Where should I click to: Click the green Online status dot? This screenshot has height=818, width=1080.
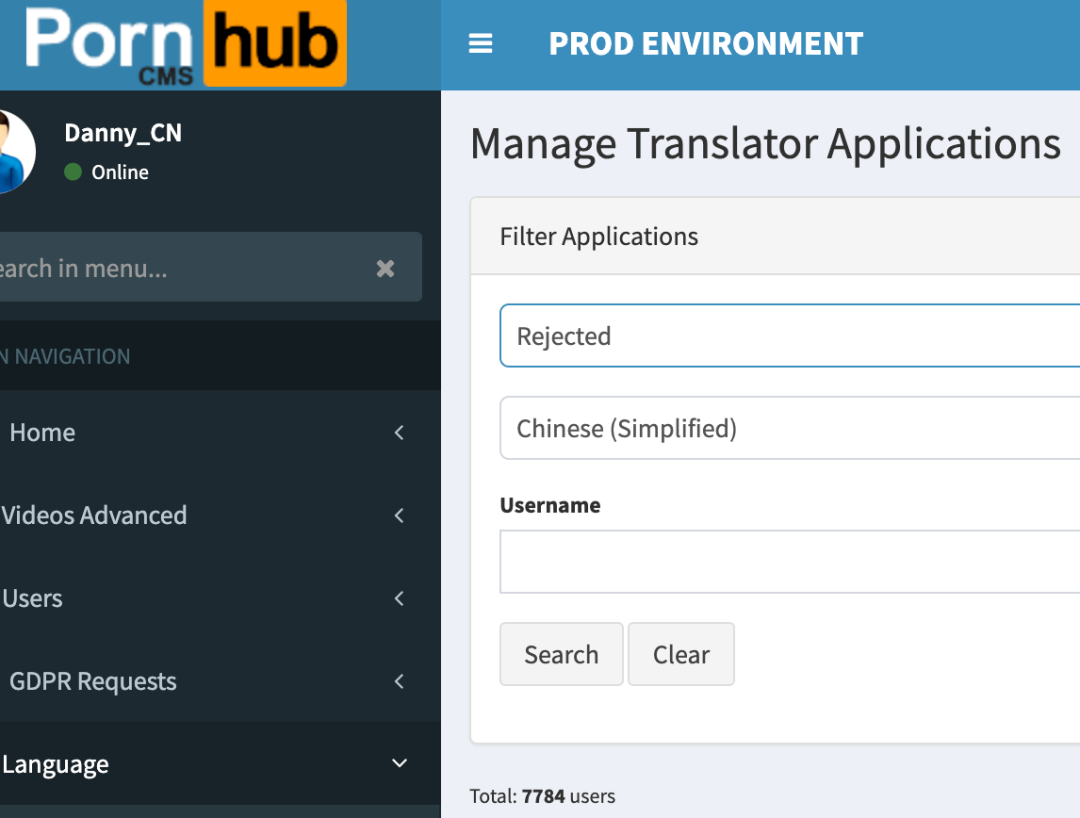click(73, 172)
